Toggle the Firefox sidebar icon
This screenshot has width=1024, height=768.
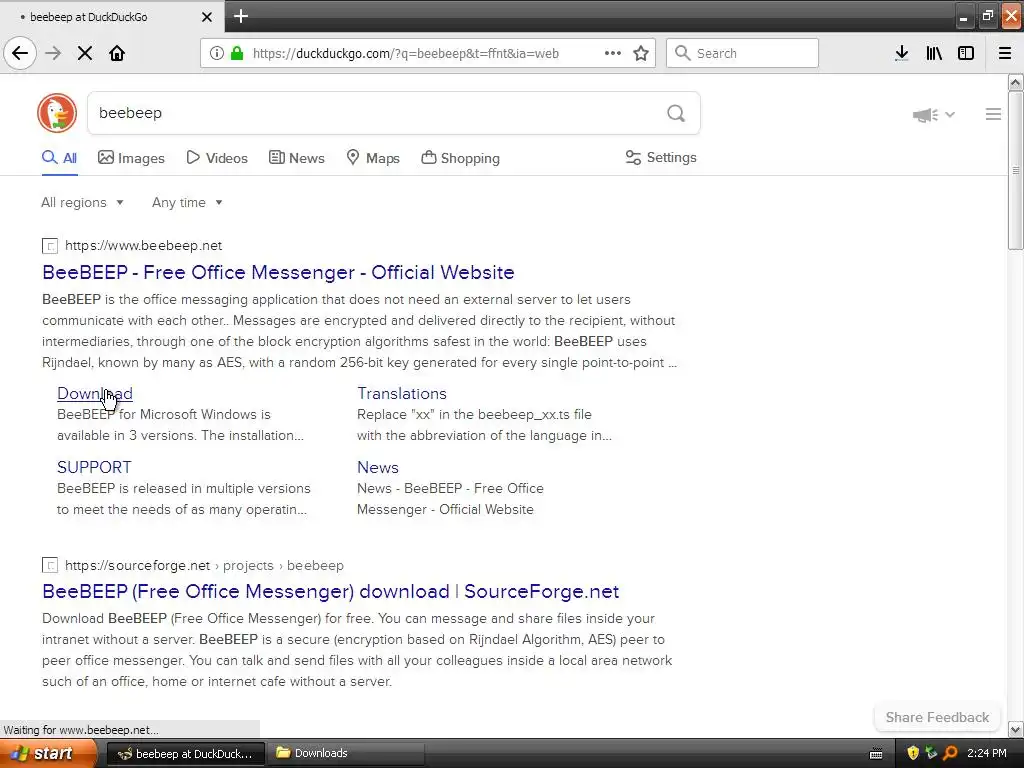966,53
